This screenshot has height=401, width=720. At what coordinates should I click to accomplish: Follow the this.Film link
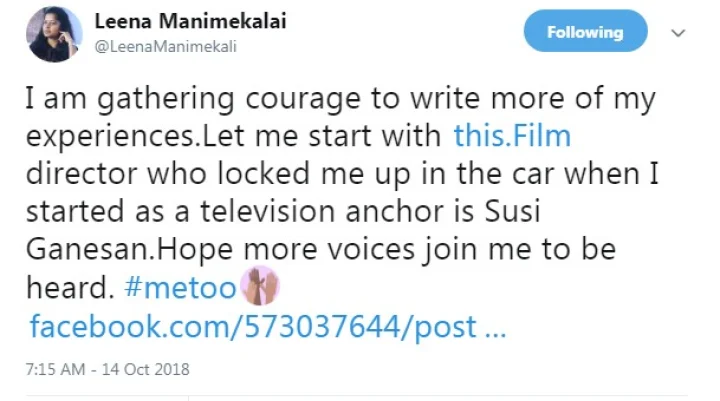point(512,134)
